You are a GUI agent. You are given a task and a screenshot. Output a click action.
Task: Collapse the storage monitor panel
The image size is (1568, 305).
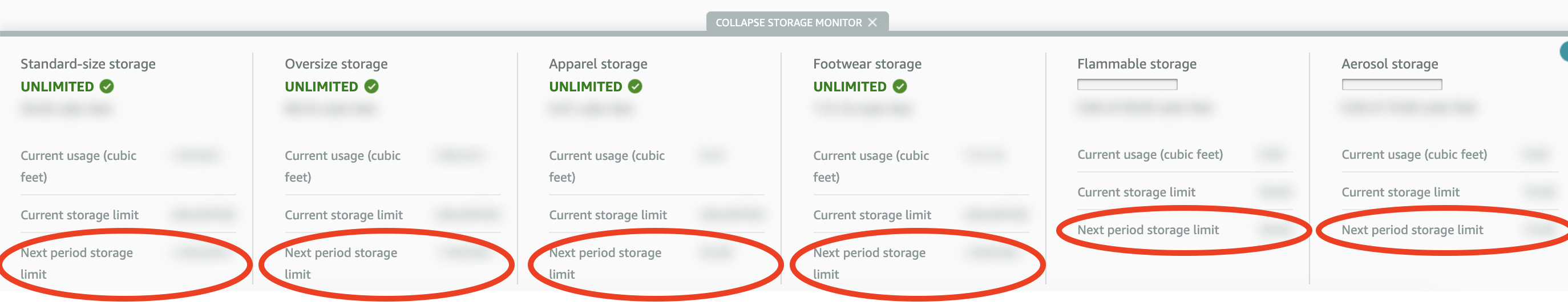797,22
